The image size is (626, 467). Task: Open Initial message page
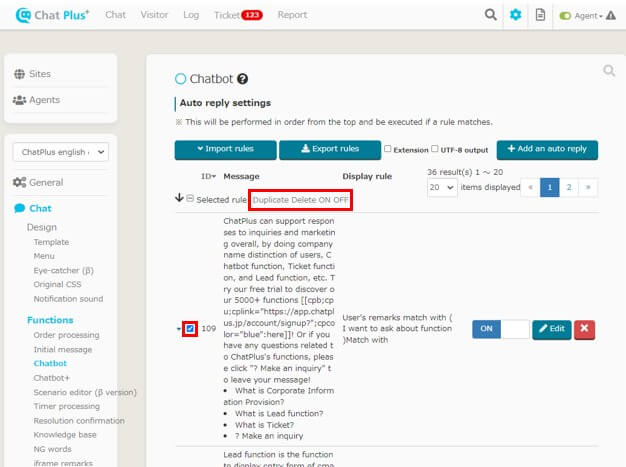click(x=63, y=349)
